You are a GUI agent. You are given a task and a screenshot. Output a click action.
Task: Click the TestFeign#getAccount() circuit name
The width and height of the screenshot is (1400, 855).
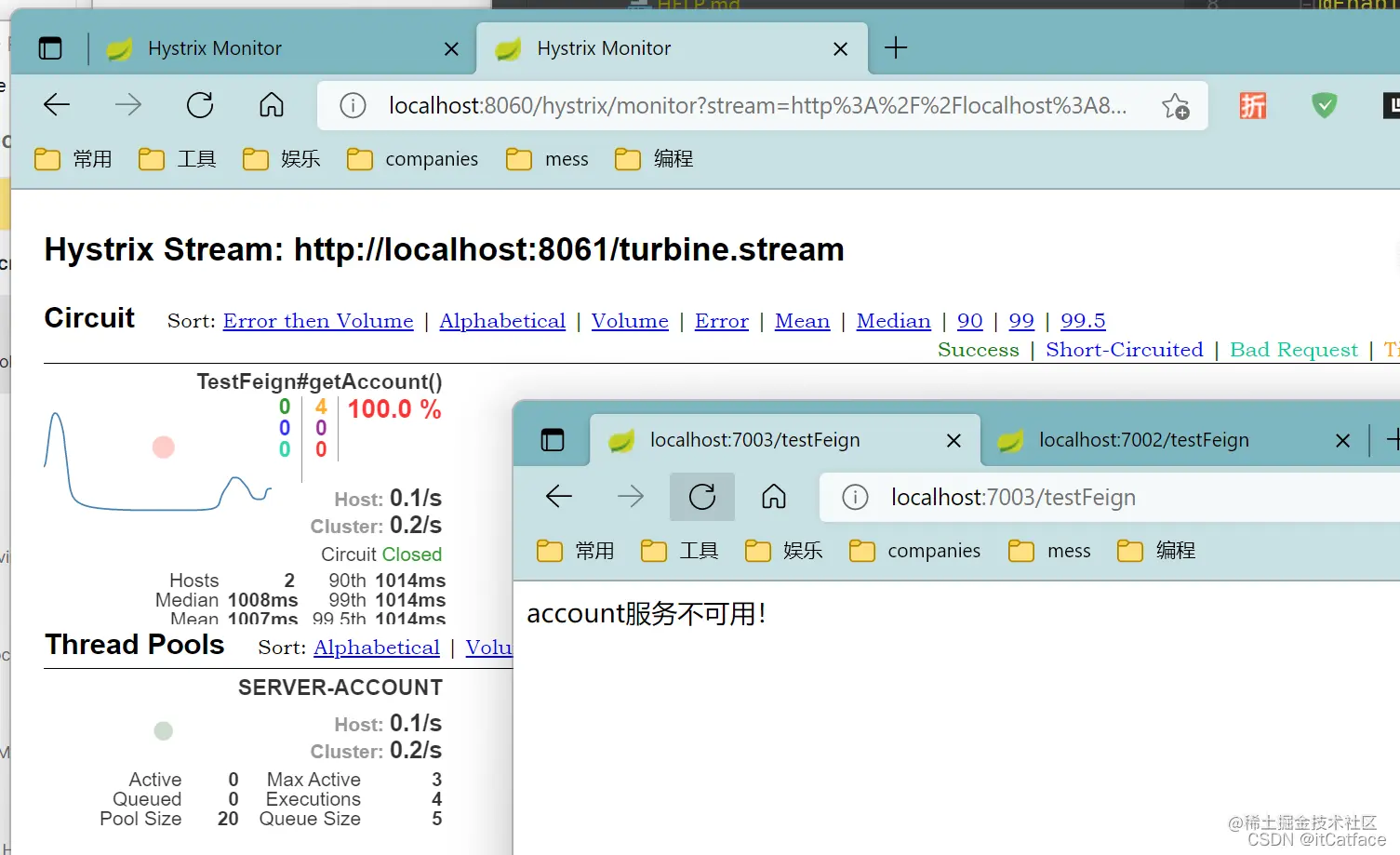pos(319,381)
